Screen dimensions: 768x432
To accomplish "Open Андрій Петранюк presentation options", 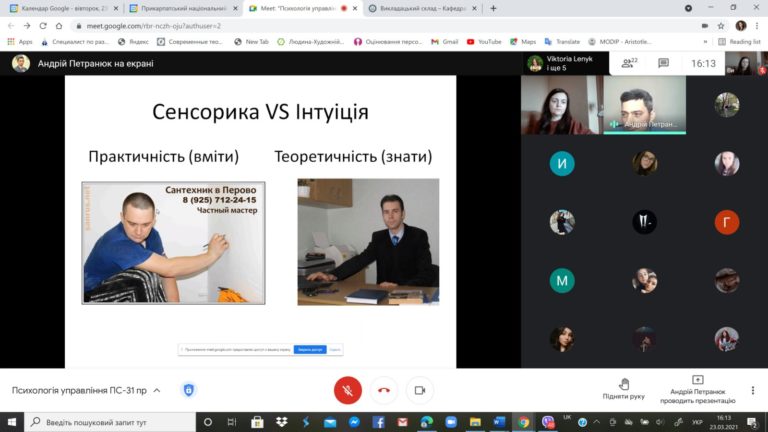I will tap(697, 389).
